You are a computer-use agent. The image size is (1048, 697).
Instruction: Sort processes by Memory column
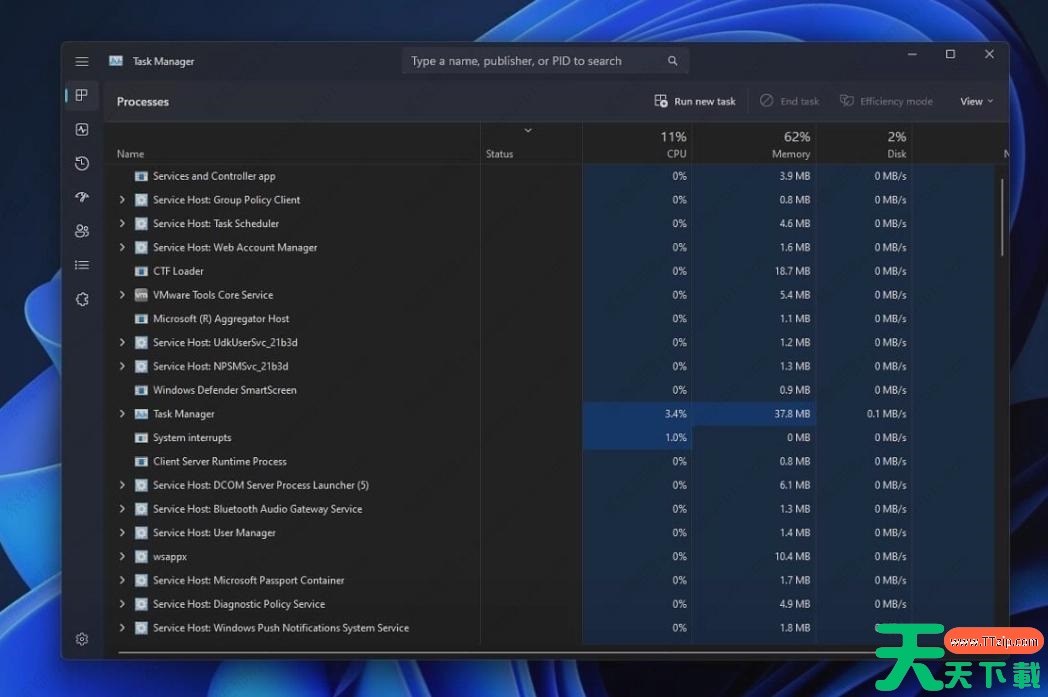point(791,144)
